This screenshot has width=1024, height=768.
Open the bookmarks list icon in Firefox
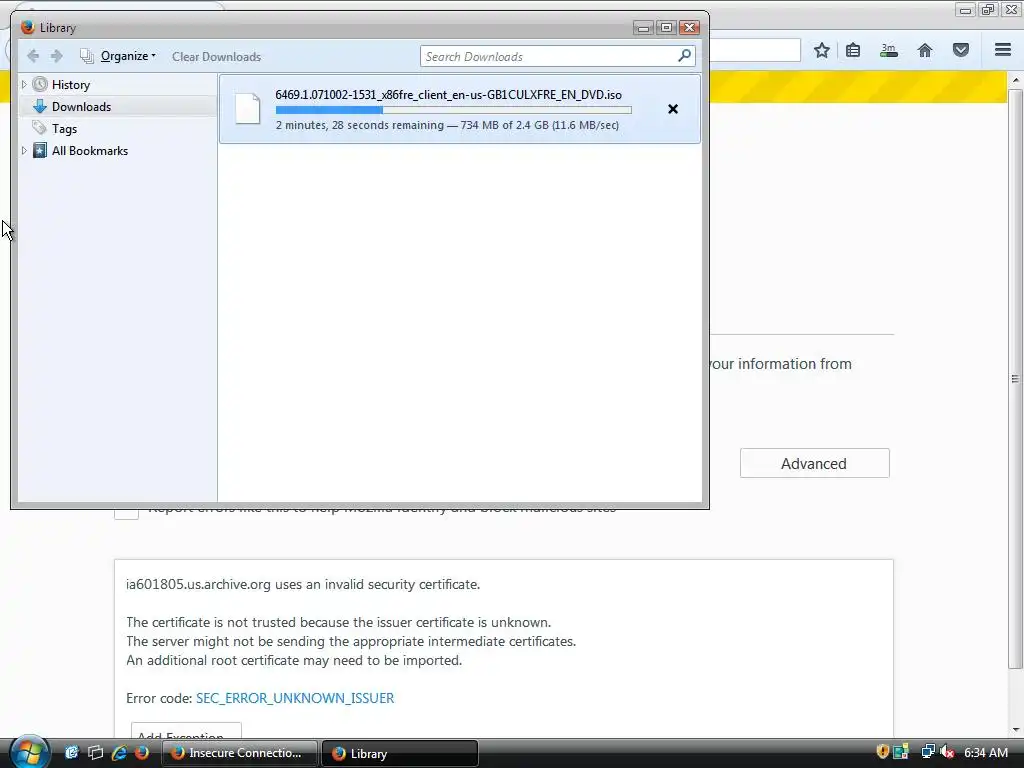pos(853,50)
